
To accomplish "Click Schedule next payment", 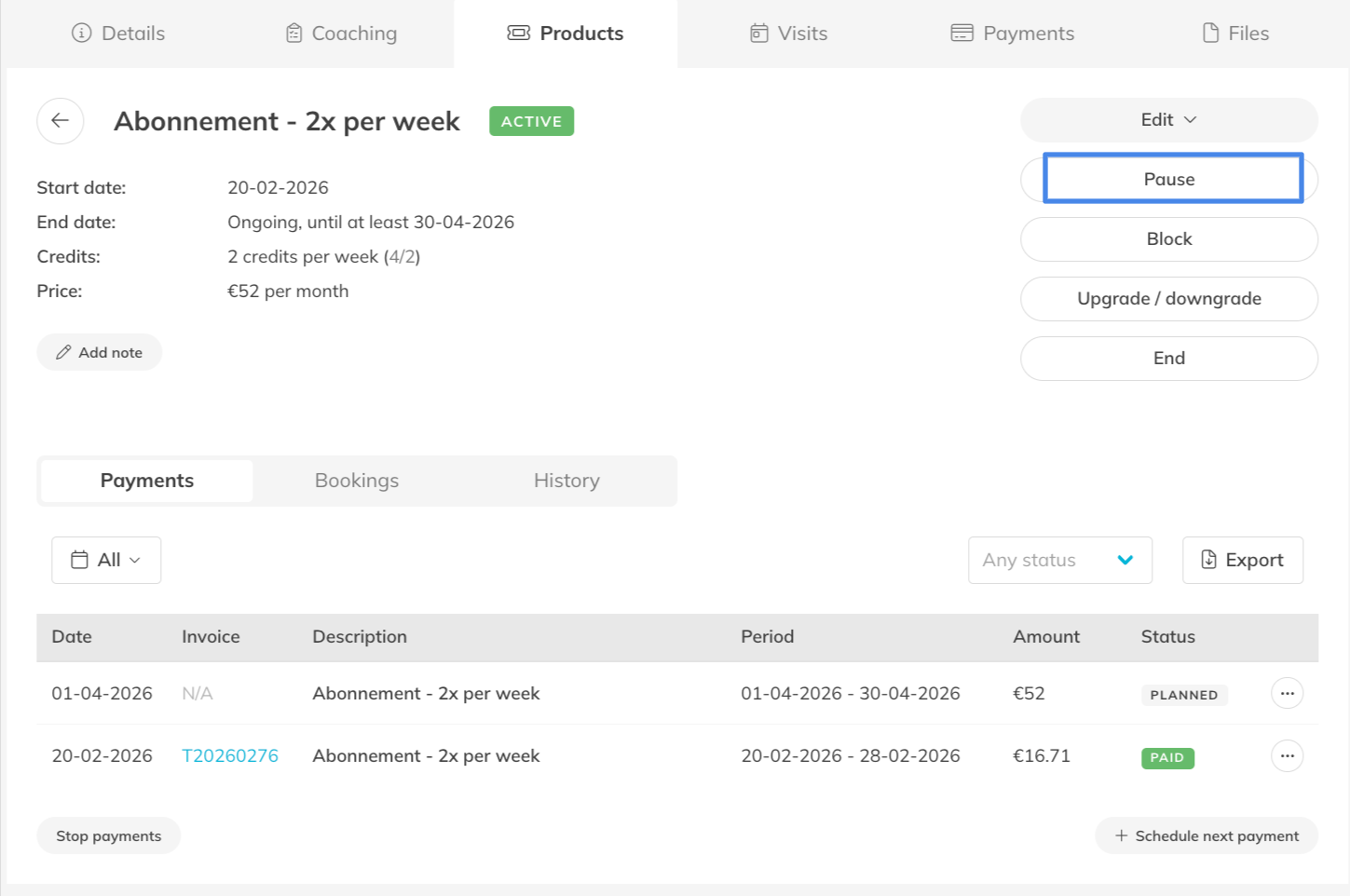I will tap(1206, 836).
